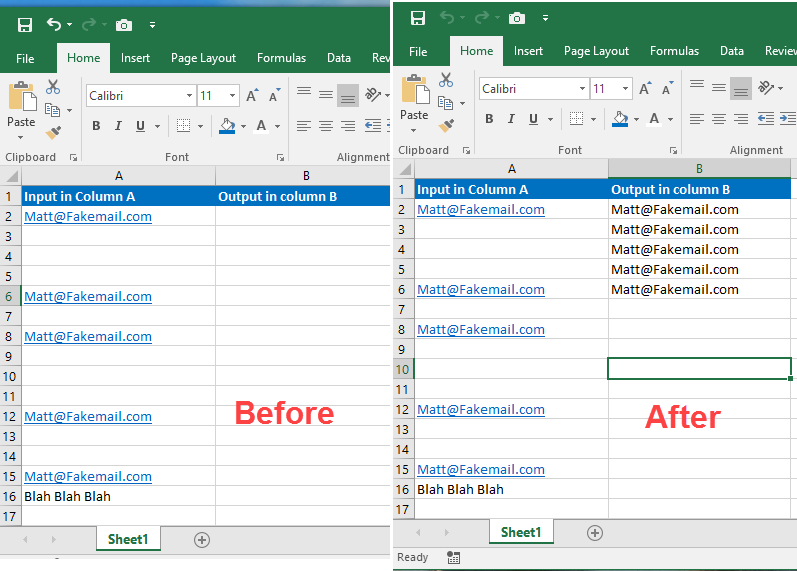Click Borders icon in After window

pos(576,118)
